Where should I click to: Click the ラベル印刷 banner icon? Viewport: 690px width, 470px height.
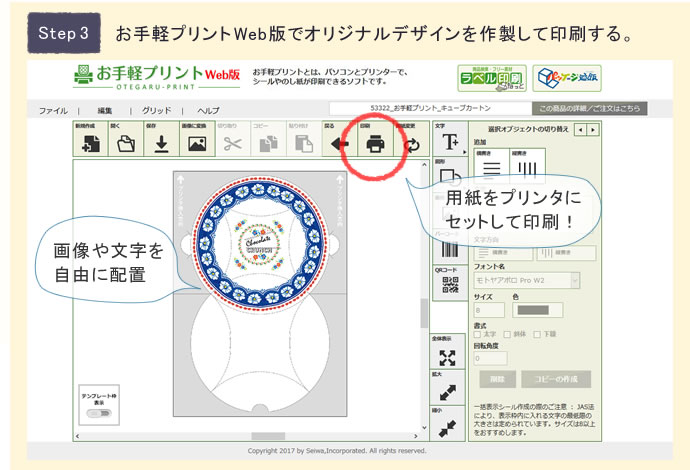point(492,78)
